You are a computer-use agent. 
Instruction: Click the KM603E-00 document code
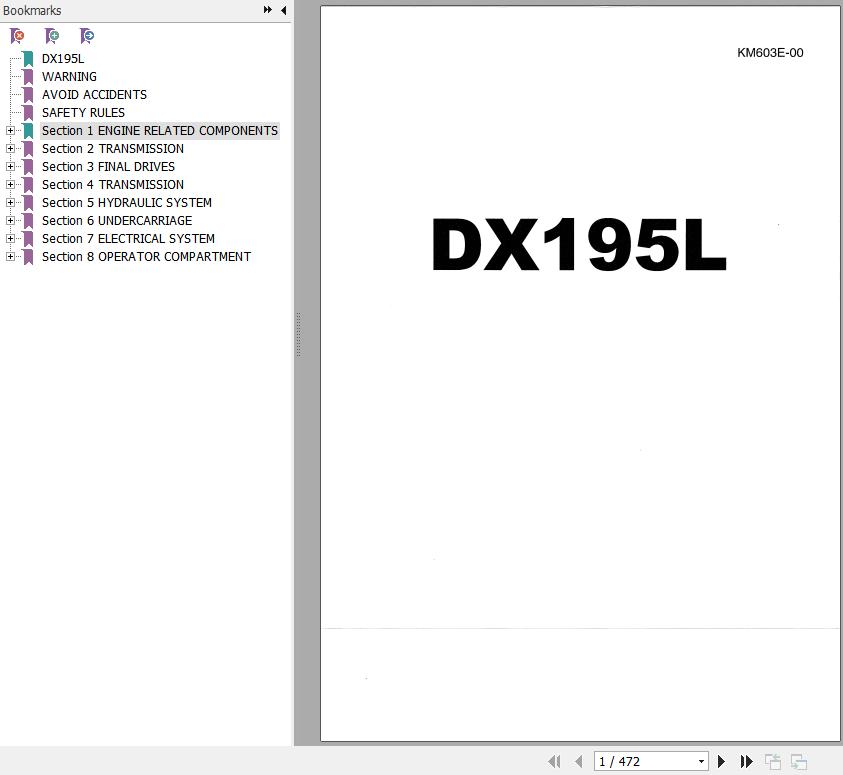pyautogui.click(x=770, y=53)
